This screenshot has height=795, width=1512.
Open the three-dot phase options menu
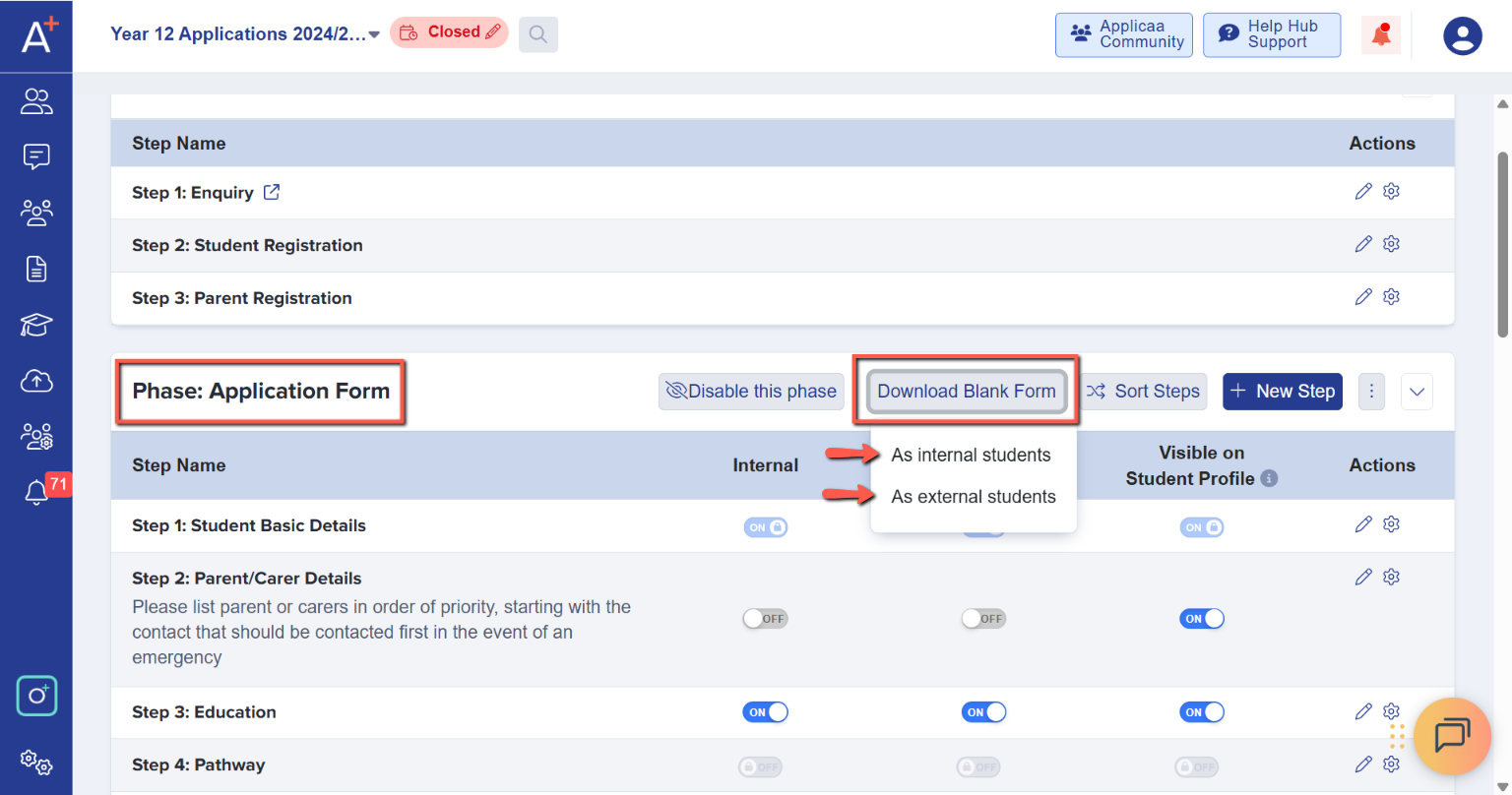1371,392
